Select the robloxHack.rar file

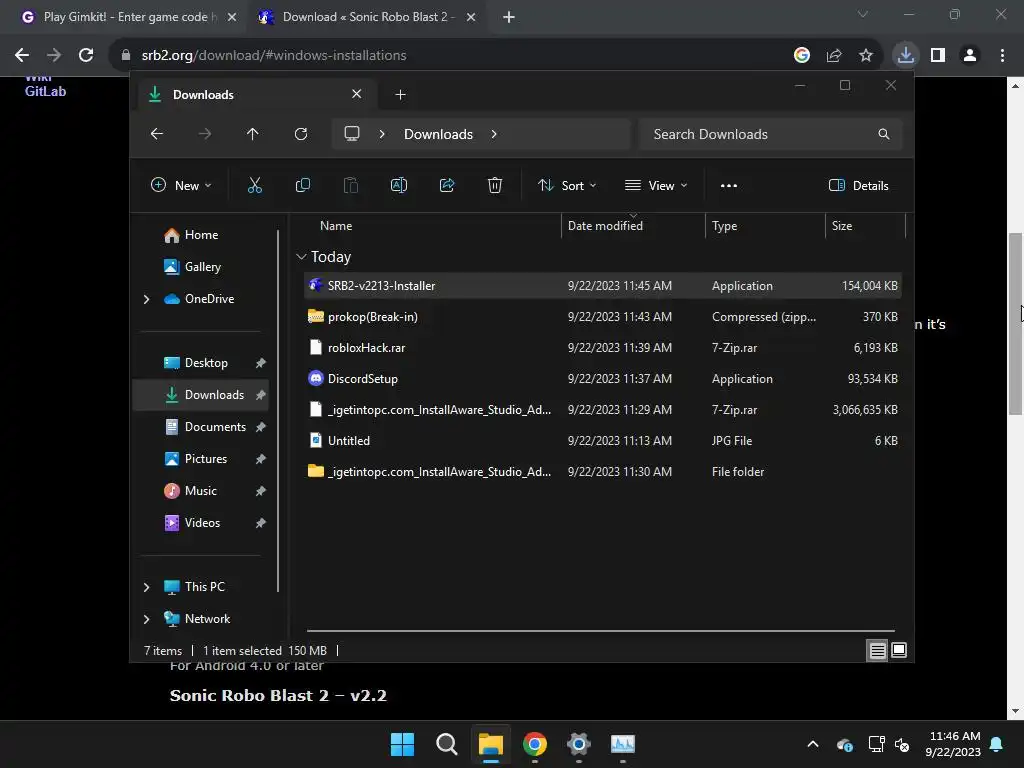[603, 348]
